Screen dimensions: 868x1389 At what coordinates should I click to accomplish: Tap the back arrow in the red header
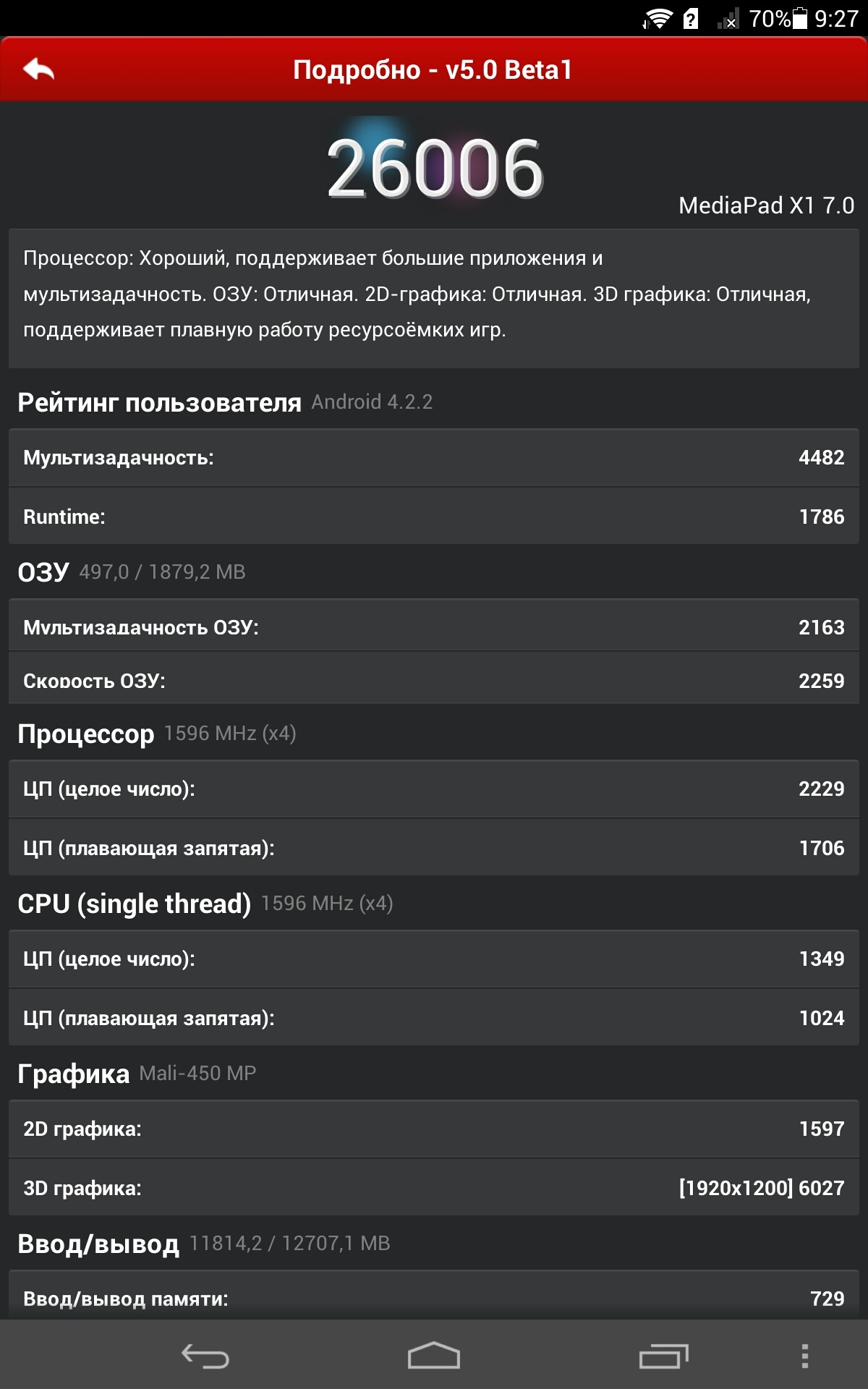click(x=39, y=70)
